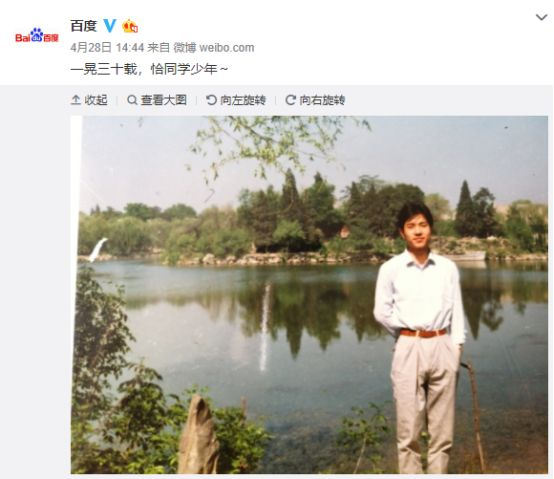Rotate the photo left with 向左旋转
The width and height of the screenshot is (554, 479).
[236, 100]
